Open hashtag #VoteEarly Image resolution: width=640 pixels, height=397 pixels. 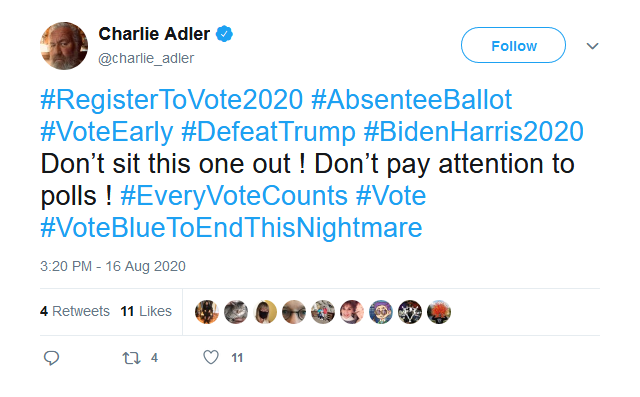tap(107, 132)
